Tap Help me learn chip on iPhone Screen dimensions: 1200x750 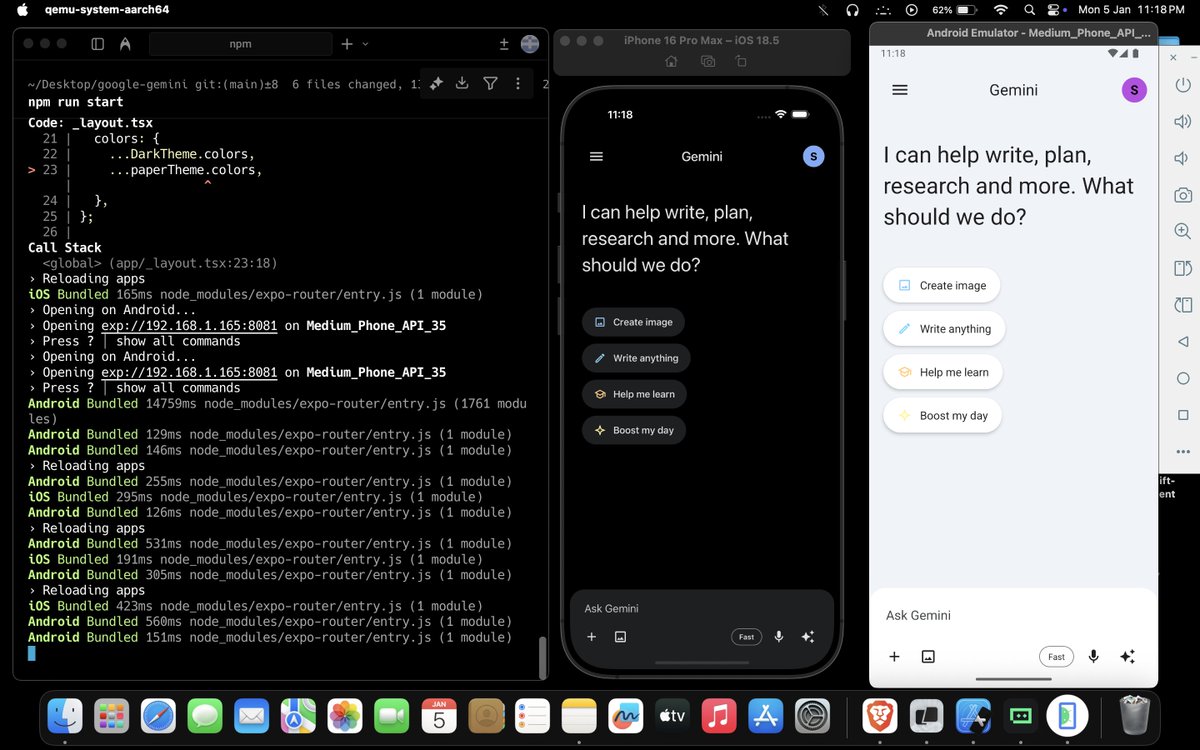634,394
